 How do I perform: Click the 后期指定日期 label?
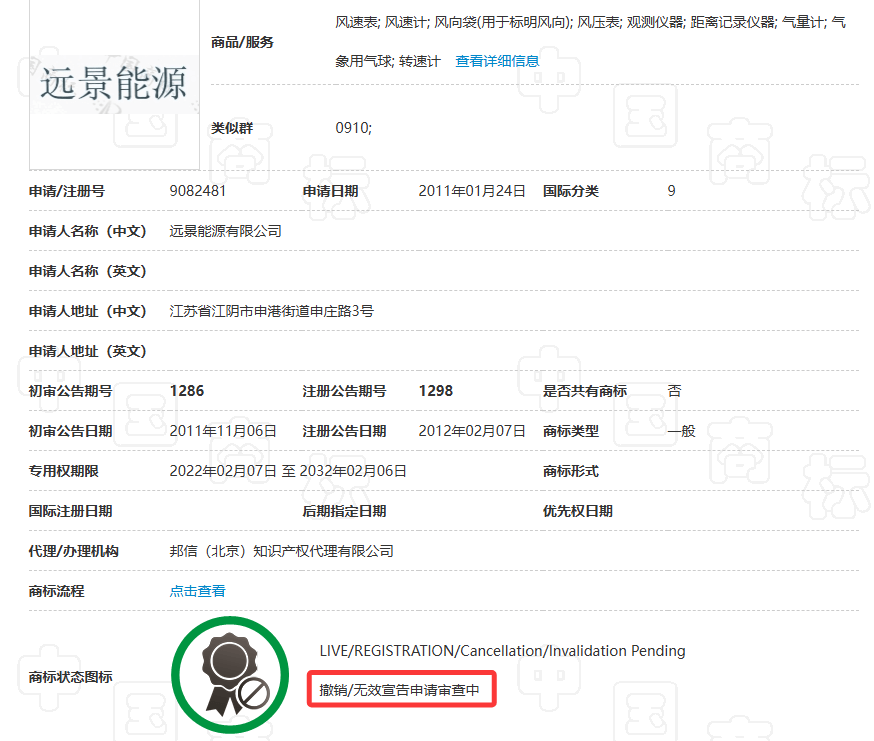click(344, 511)
